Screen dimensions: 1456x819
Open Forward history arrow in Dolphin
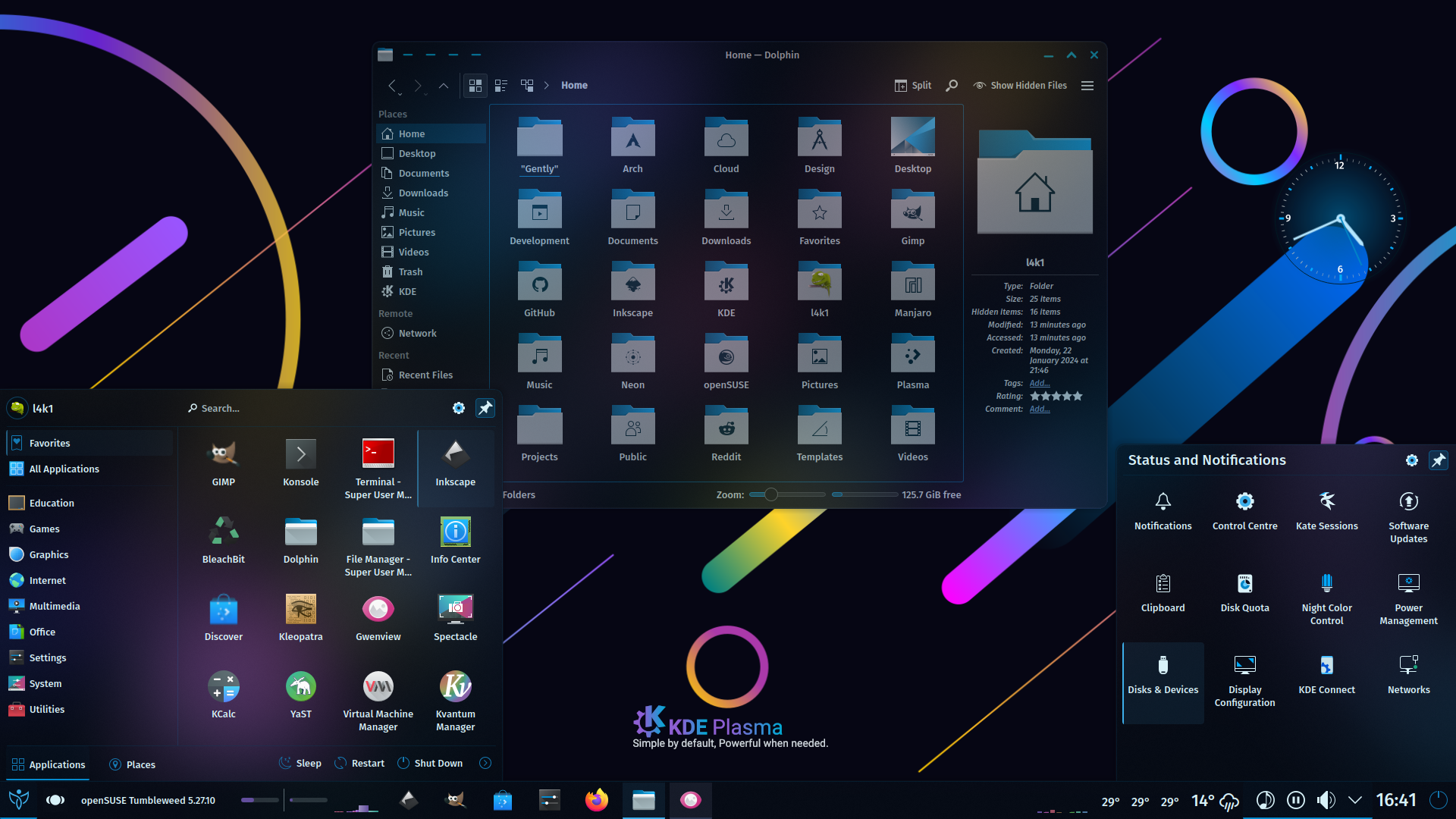418,86
